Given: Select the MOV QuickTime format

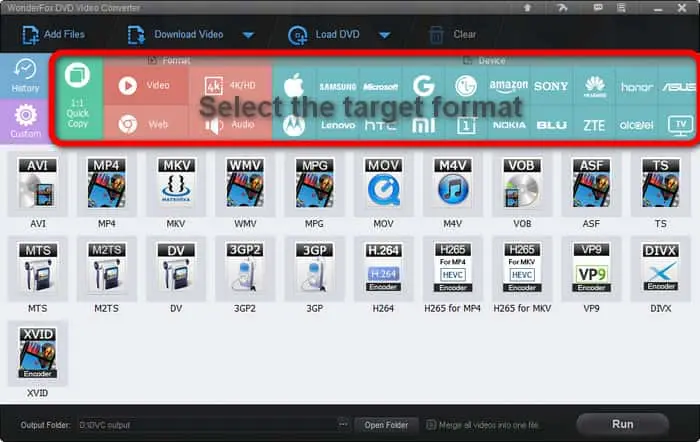Looking at the screenshot, I should pos(383,184).
